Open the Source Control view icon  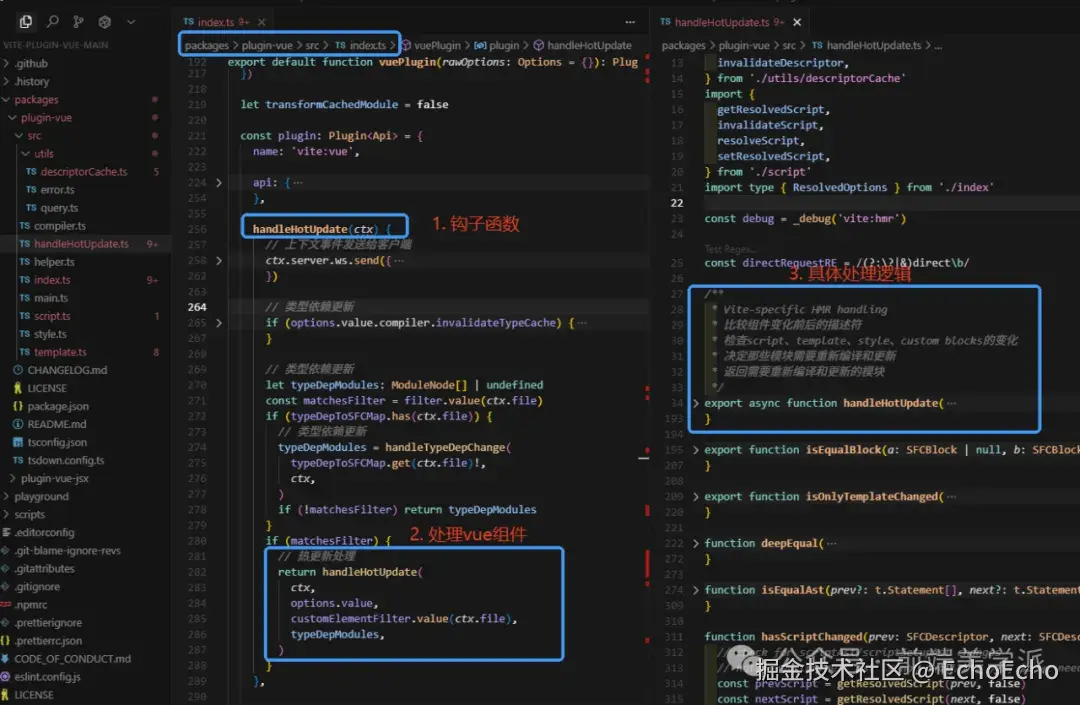(x=79, y=22)
